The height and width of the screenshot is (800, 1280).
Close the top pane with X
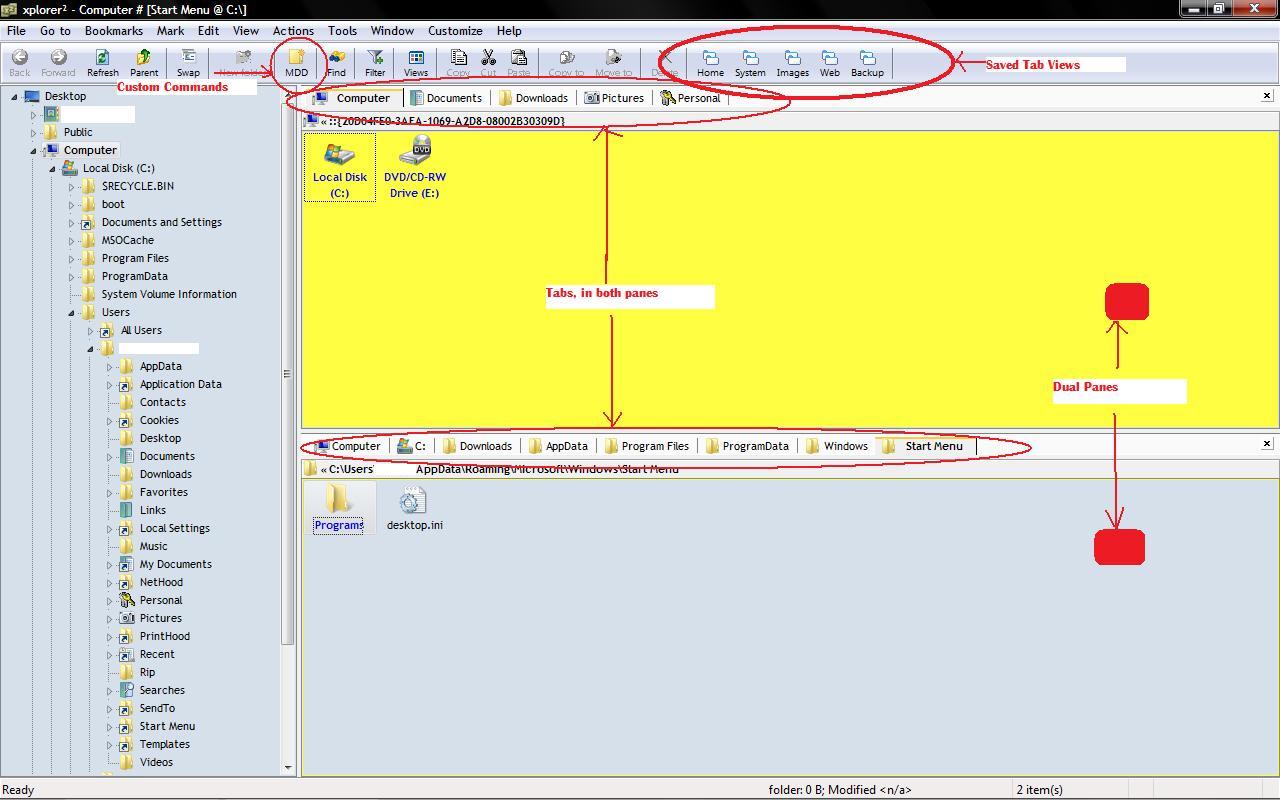1267,96
